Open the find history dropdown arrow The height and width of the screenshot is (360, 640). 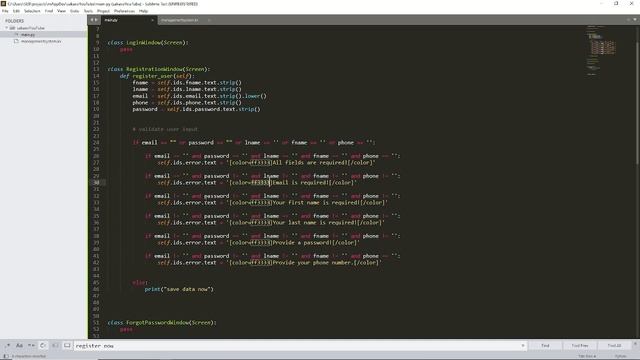(523, 346)
